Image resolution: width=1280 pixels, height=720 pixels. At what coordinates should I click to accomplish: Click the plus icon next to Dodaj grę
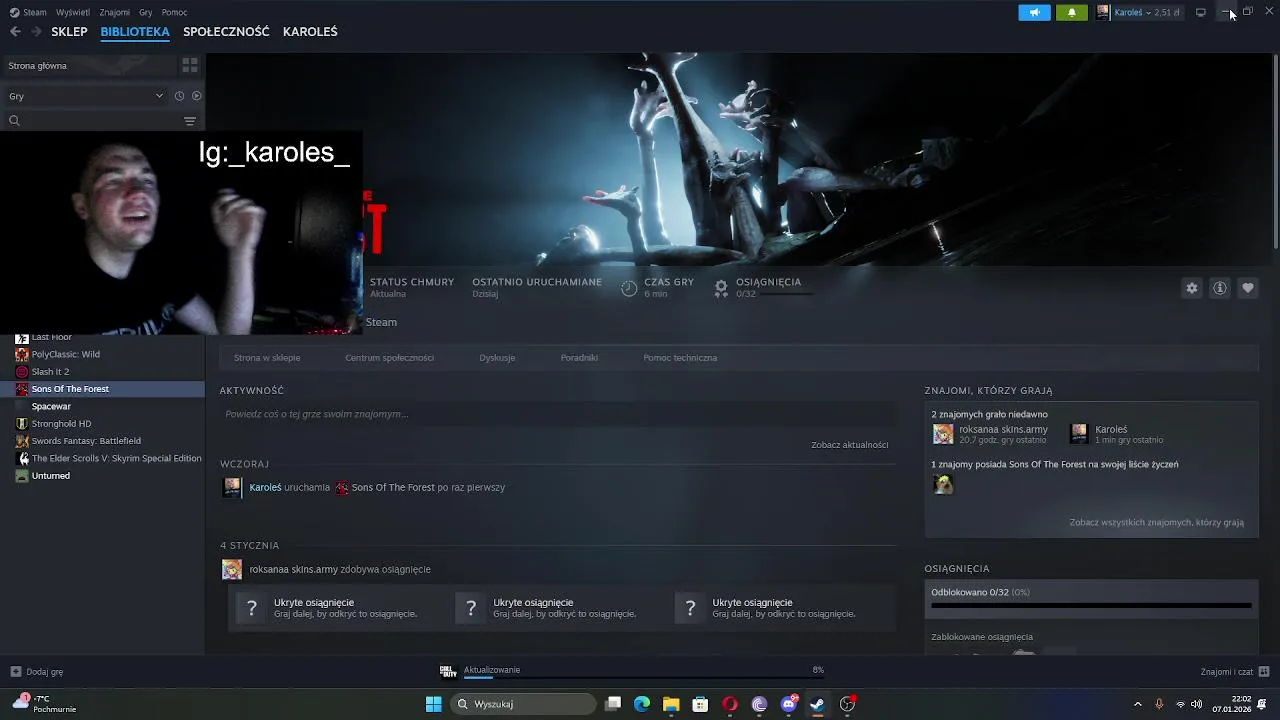tap(15, 672)
